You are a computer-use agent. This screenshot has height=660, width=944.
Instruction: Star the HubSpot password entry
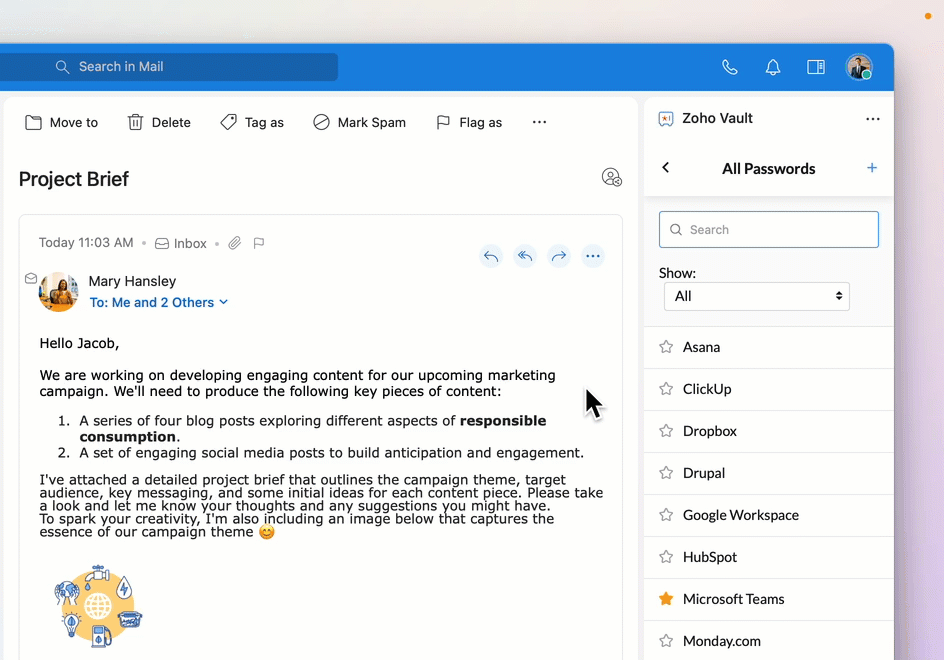pyautogui.click(x=666, y=557)
